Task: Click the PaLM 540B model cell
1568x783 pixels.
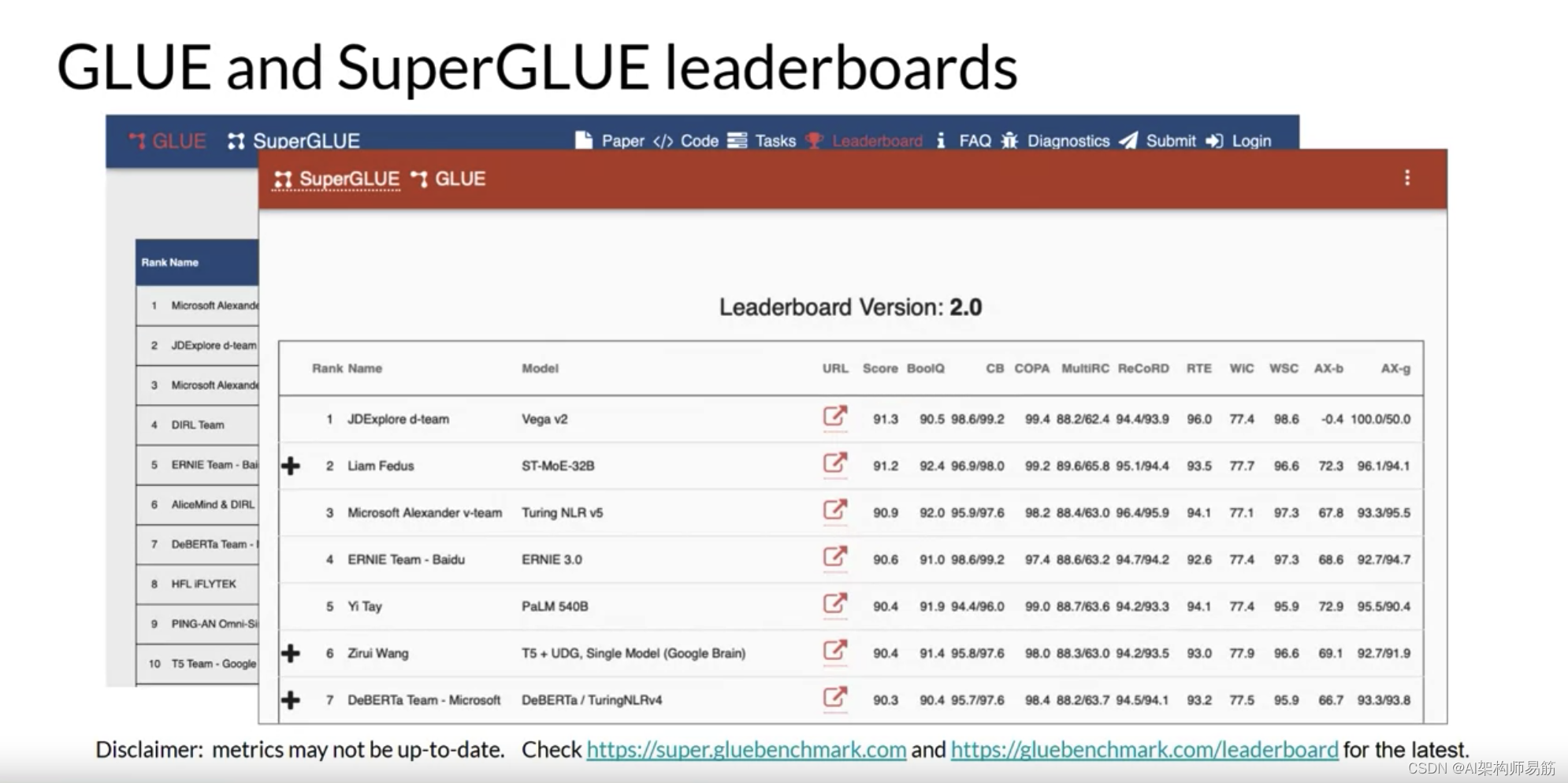Action: [x=555, y=607]
